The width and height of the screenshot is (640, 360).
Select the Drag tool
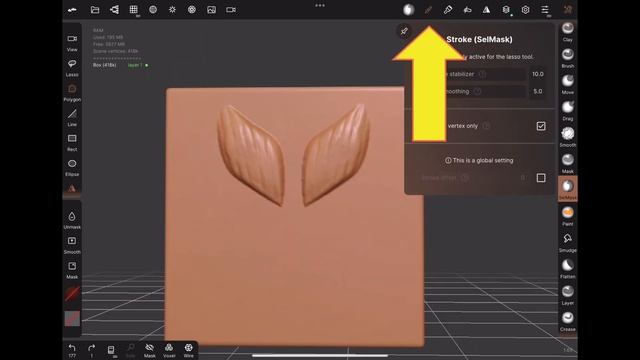pos(568,111)
